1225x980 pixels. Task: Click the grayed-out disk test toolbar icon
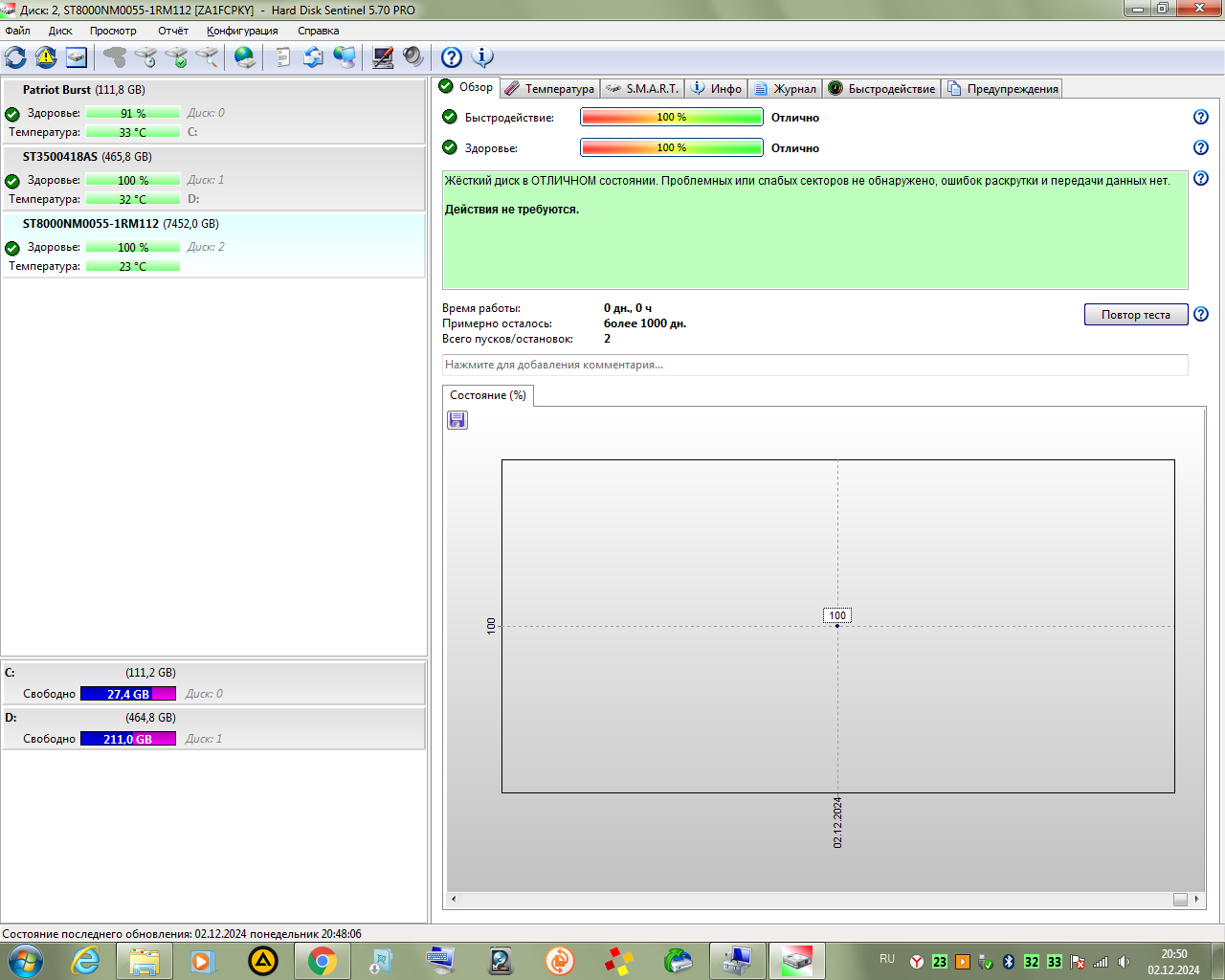(x=115, y=57)
